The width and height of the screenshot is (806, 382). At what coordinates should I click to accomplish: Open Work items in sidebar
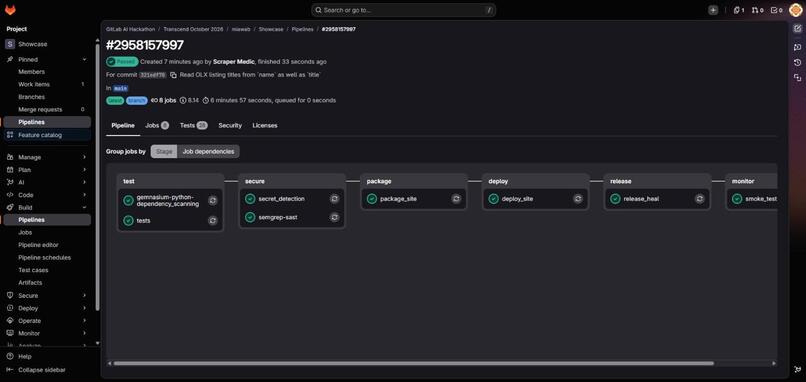pyautogui.click(x=47, y=84)
